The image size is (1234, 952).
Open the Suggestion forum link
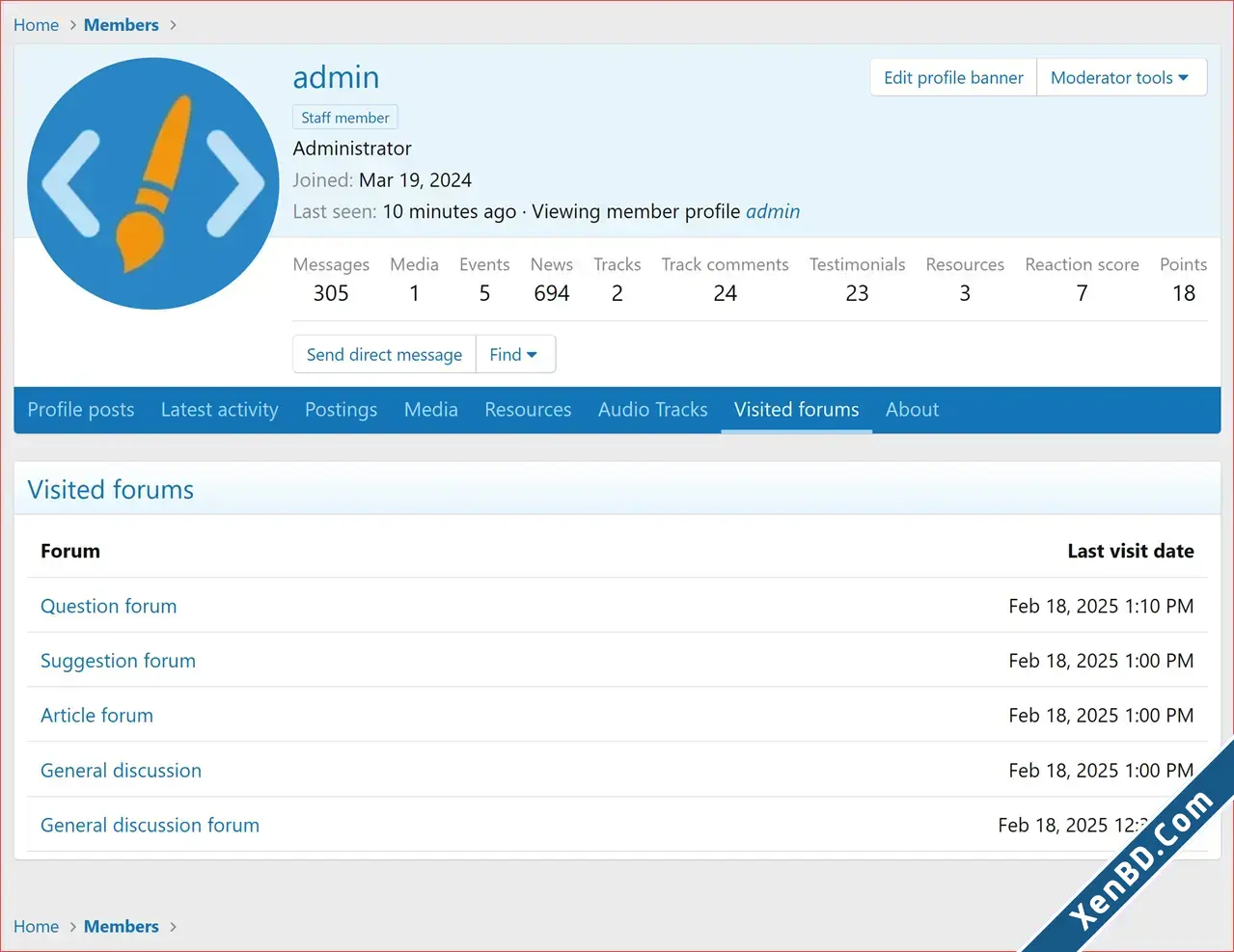point(118,661)
